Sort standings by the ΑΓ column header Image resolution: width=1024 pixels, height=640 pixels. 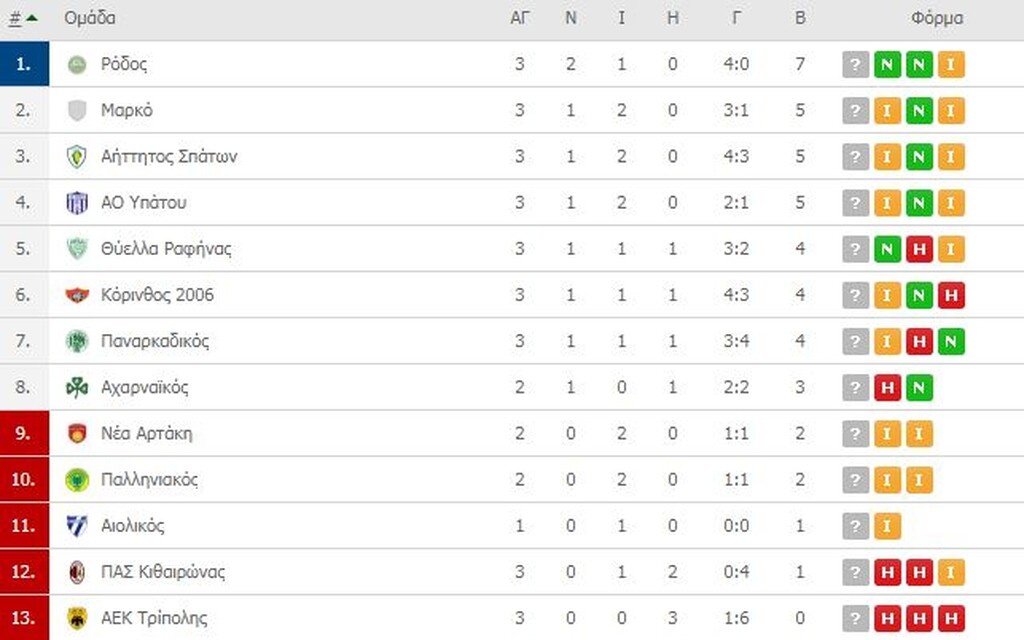click(x=519, y=18)
